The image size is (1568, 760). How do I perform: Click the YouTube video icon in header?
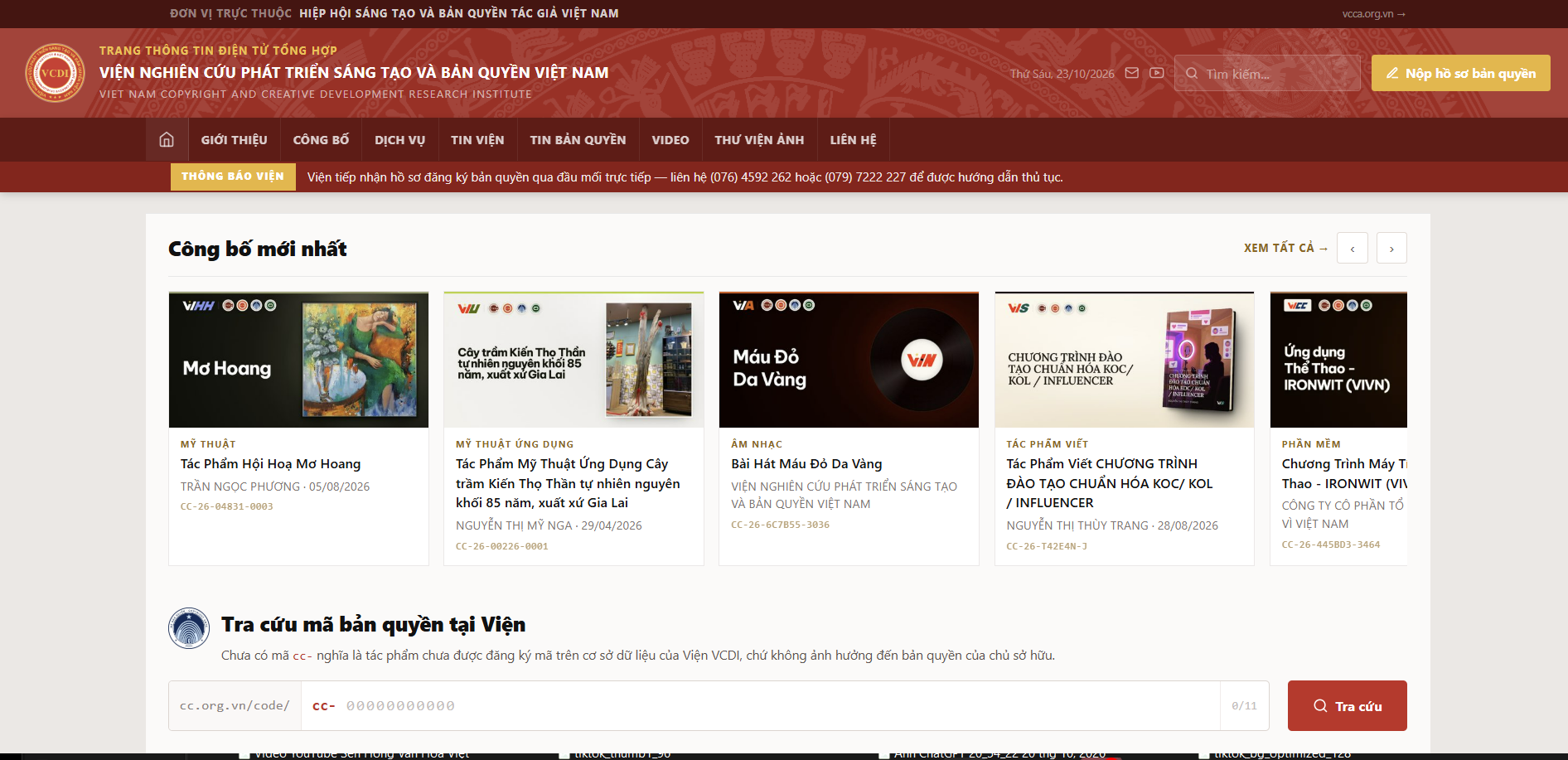point(1157,73)
